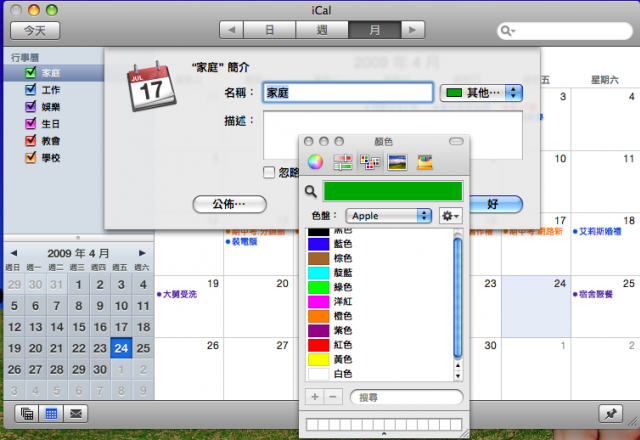Click the iCal calendar icon in dialog
This screenshot has width=640, height=440.
click(151, 87)
